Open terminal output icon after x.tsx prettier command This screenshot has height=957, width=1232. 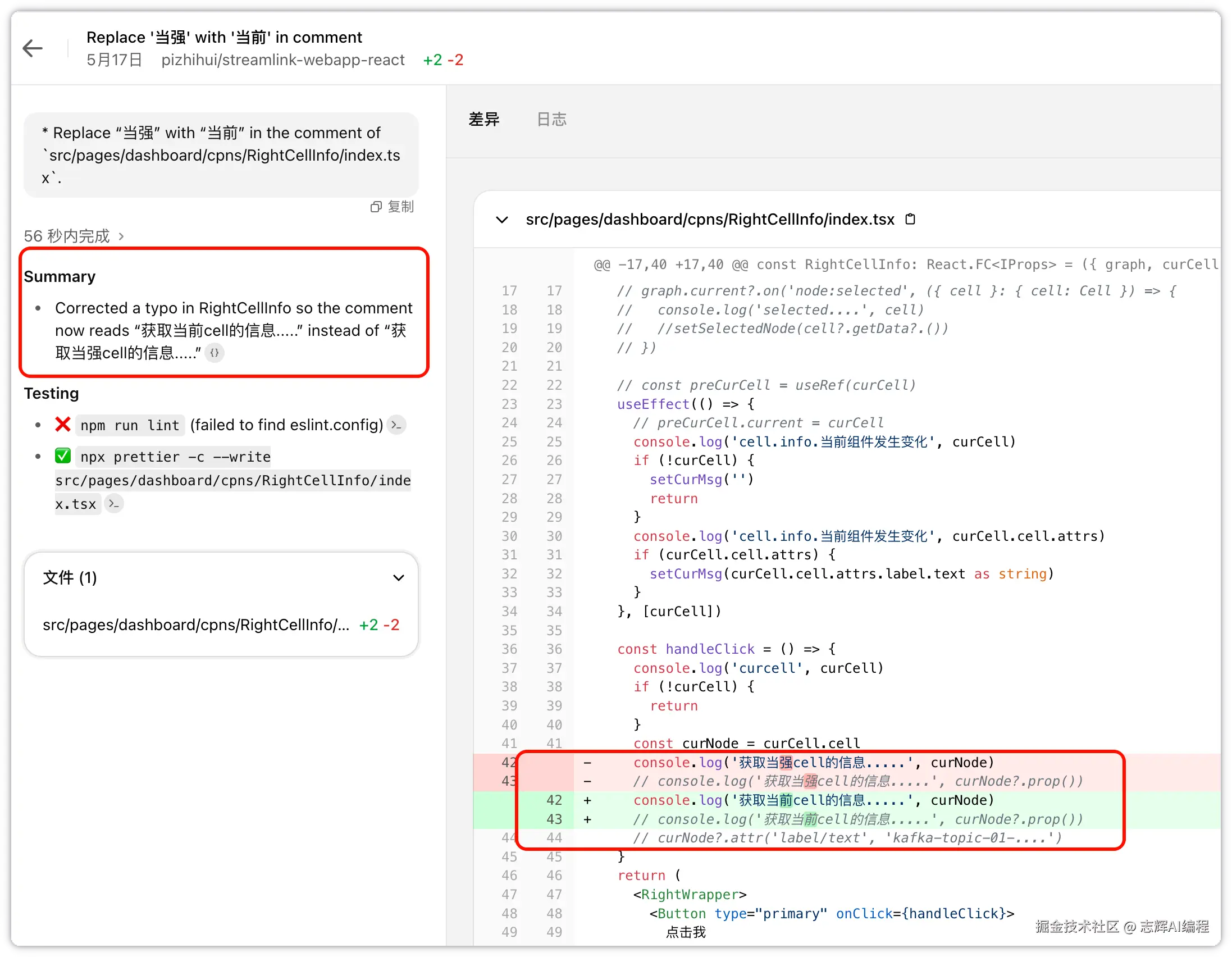114,504
